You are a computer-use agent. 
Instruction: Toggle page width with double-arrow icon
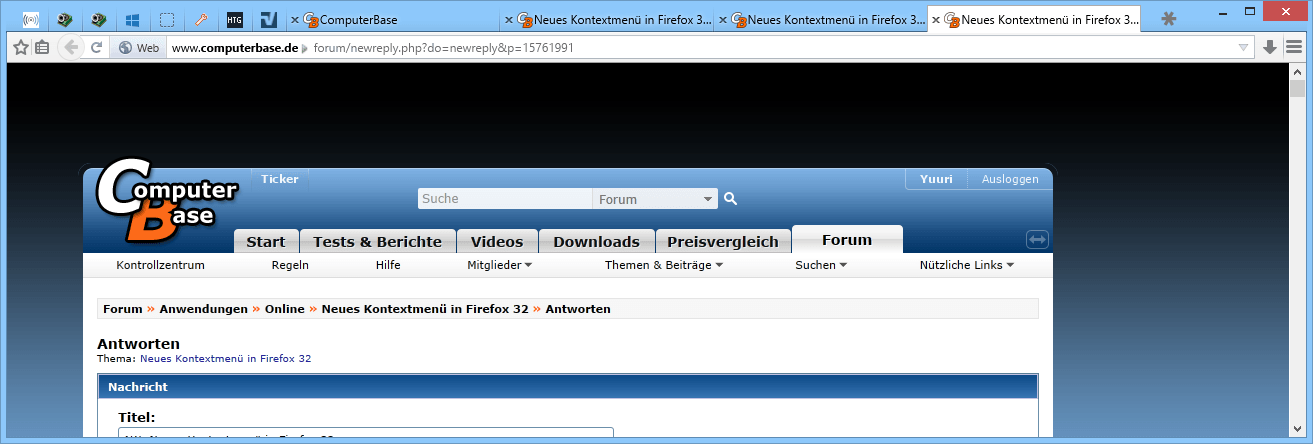pos(1037,240)
